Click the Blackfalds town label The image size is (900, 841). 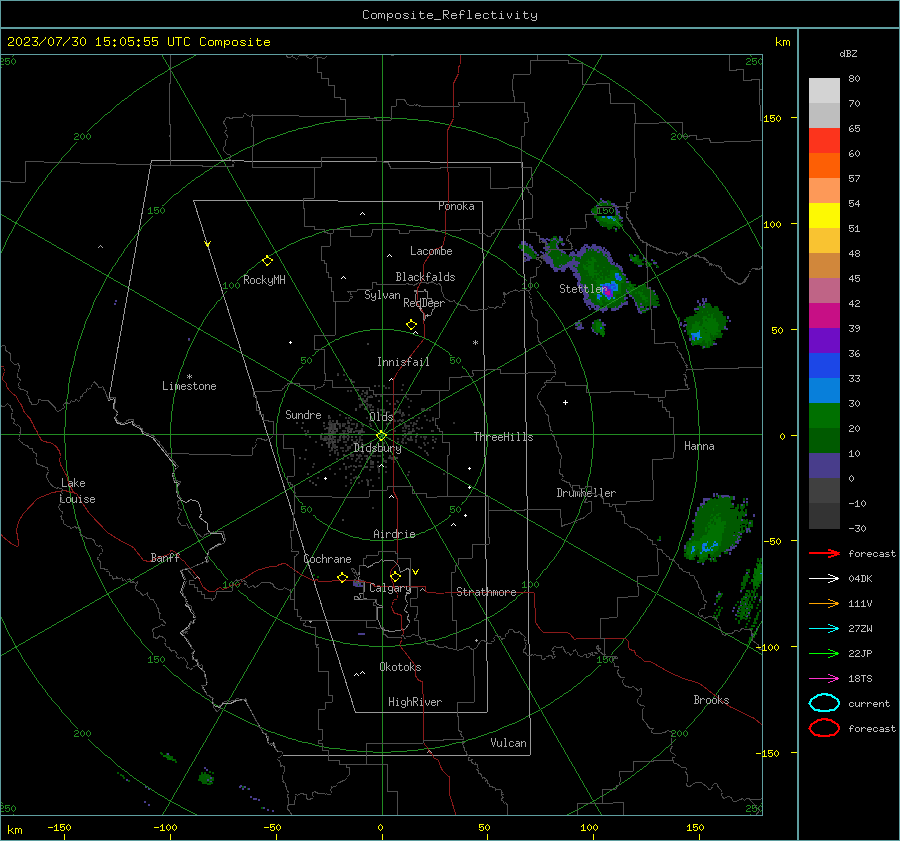[x=425, y=277]
